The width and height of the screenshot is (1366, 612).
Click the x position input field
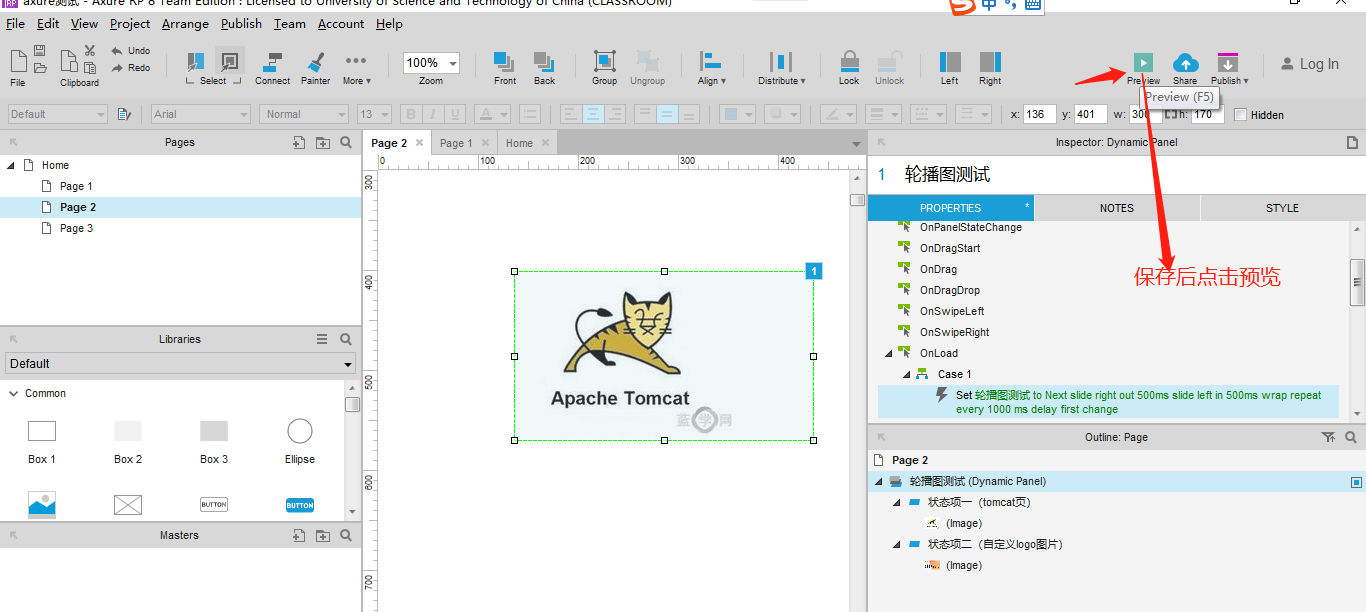[1040, 114]
